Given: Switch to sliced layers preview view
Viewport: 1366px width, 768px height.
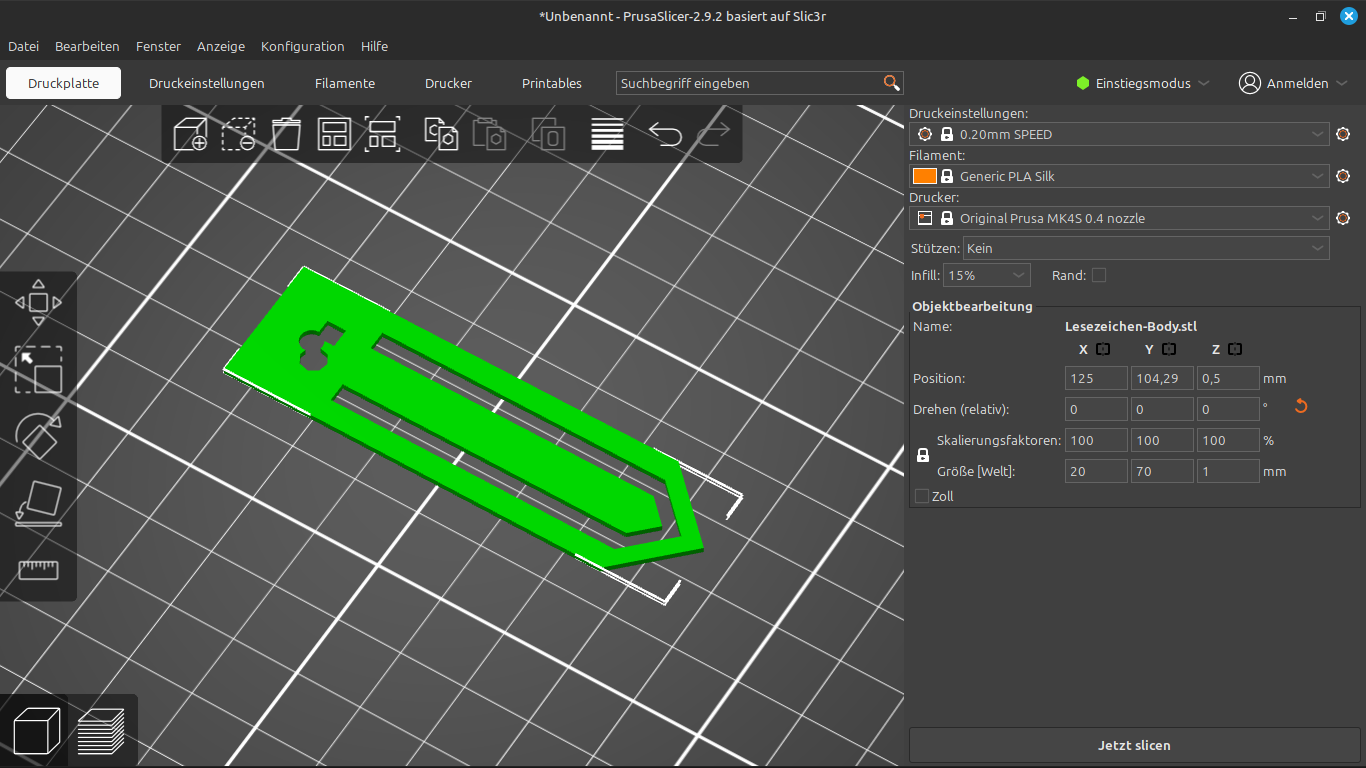Looking at the screenshot, I should point(101,731).
